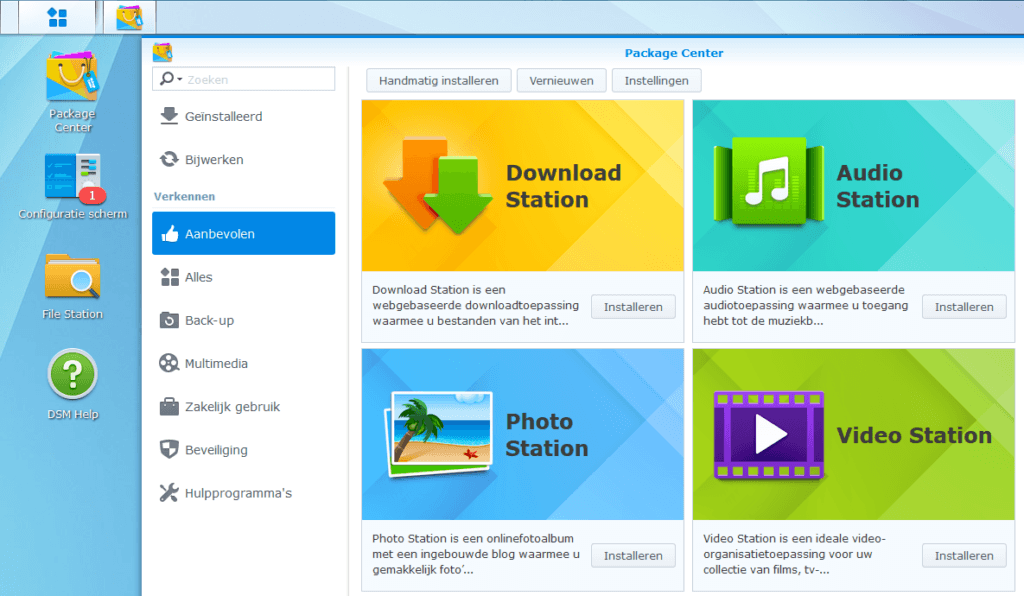
Task: Click the Photo Station description text
Action: click(x=475, y=554)
